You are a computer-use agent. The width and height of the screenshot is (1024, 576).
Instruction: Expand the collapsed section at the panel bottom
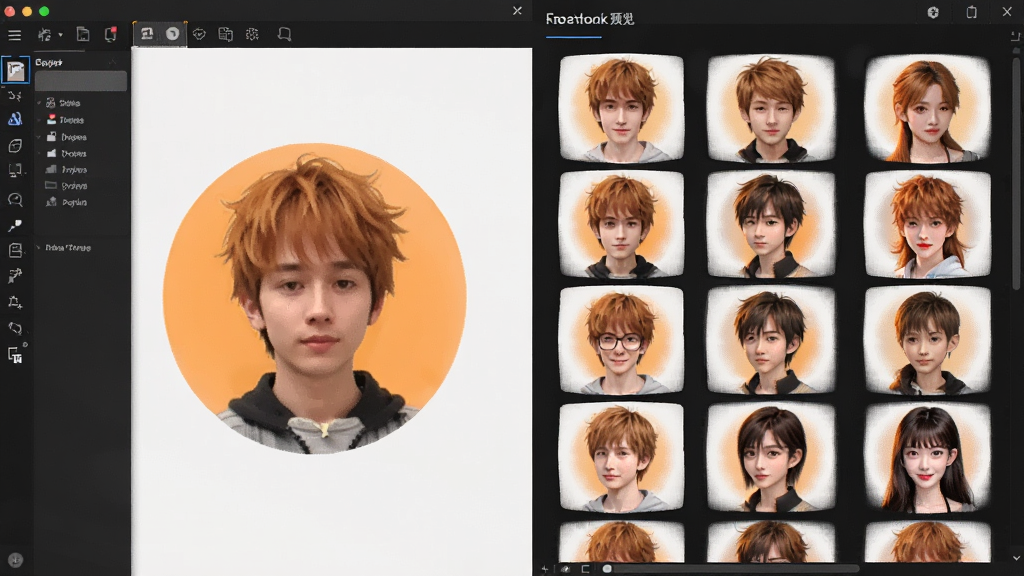[39, 248]
